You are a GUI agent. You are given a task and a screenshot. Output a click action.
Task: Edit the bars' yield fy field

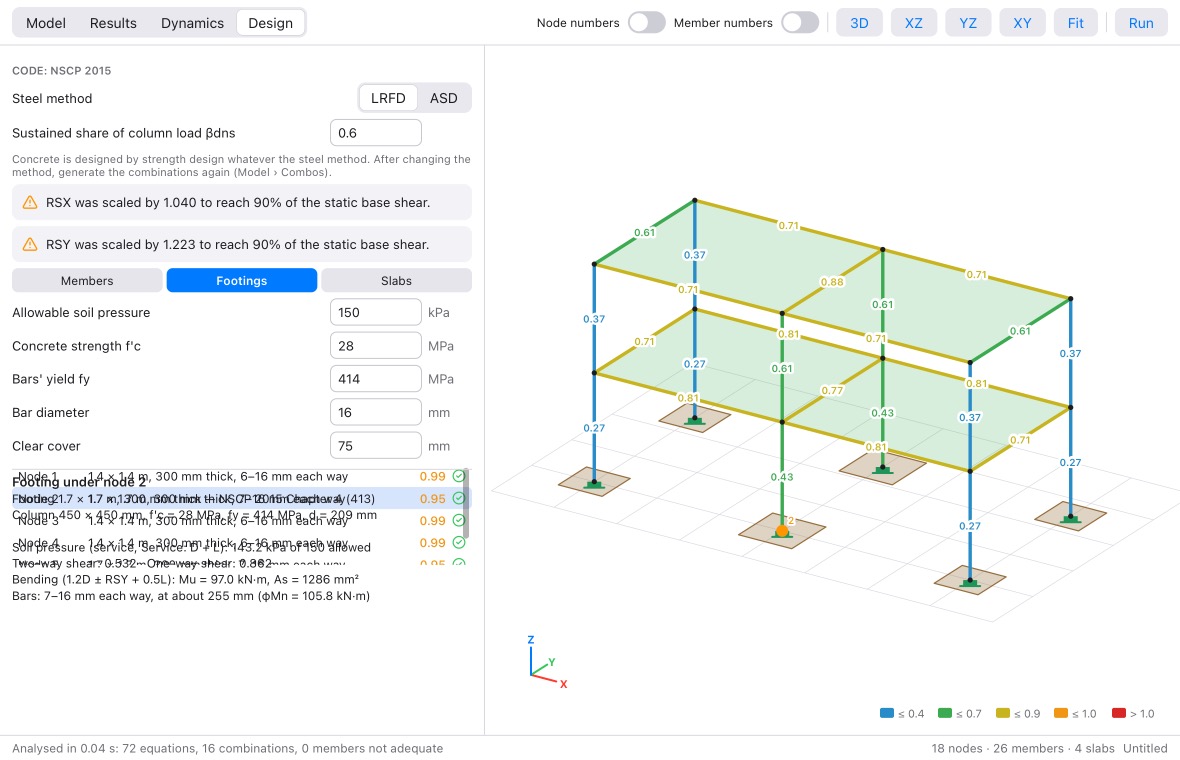coord(376,379)
